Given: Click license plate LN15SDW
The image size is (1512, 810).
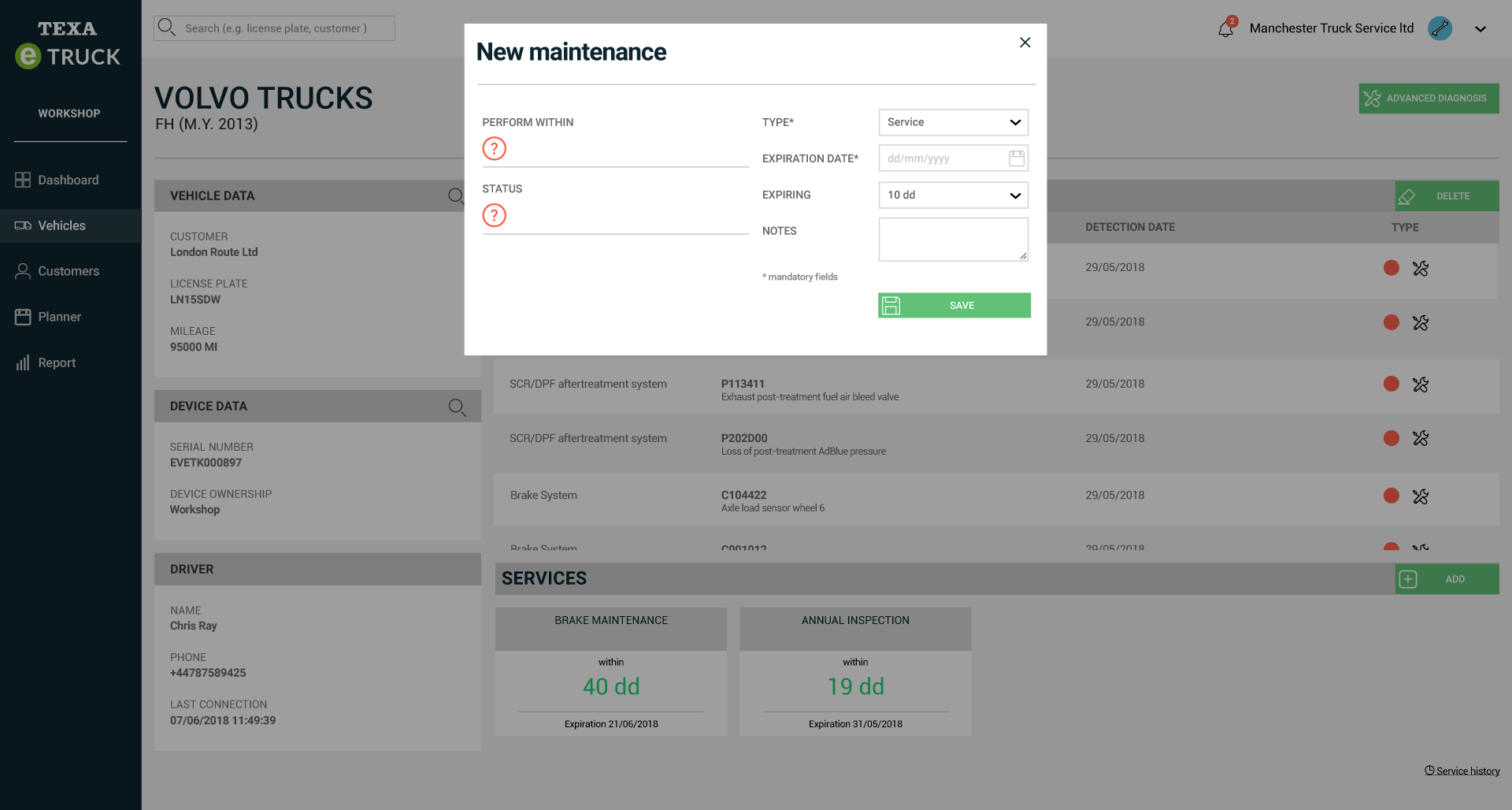Looking at the screenshot, I should point(195,299).
